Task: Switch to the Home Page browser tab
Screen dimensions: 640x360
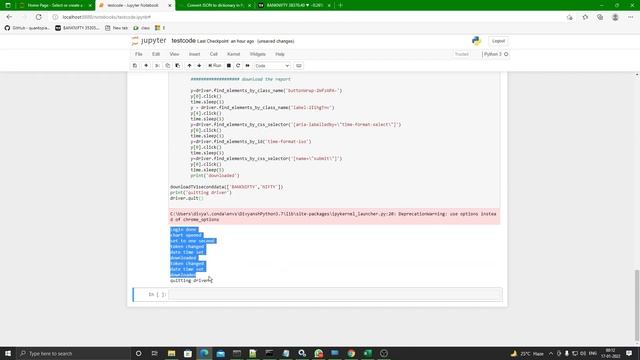Action: [54, 5]
